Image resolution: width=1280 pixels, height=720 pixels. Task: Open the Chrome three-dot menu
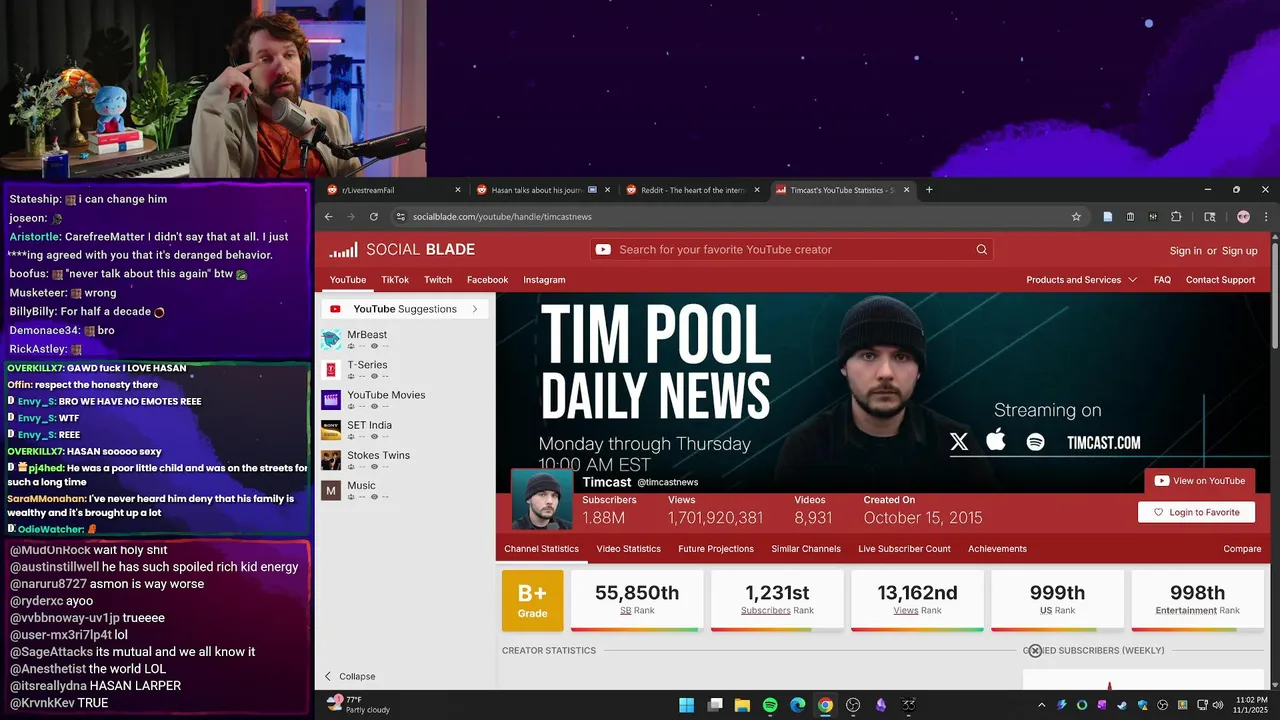tap(1266, 216)
